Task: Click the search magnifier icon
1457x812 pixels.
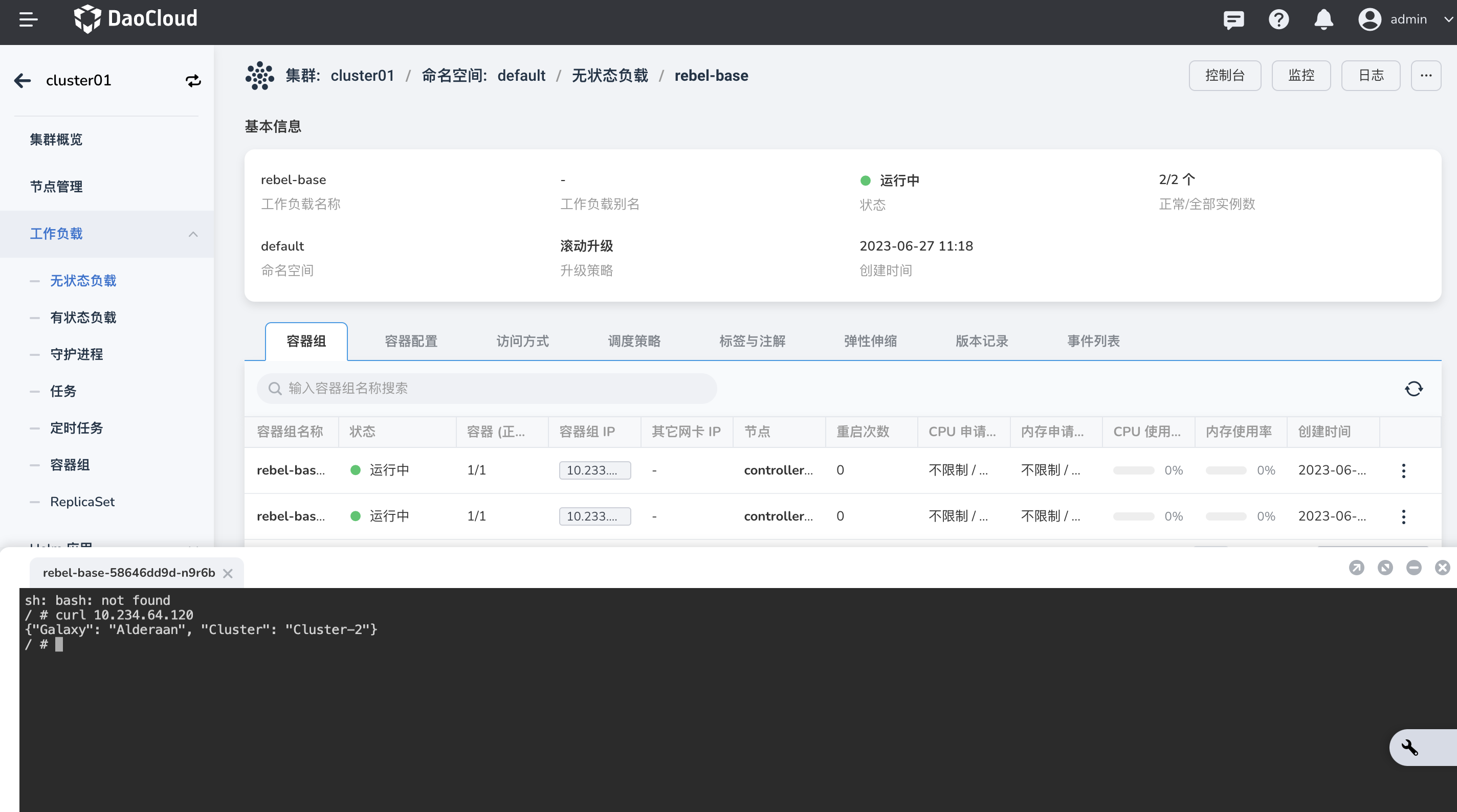Action: pyautogui.click(x=275, y=389)
